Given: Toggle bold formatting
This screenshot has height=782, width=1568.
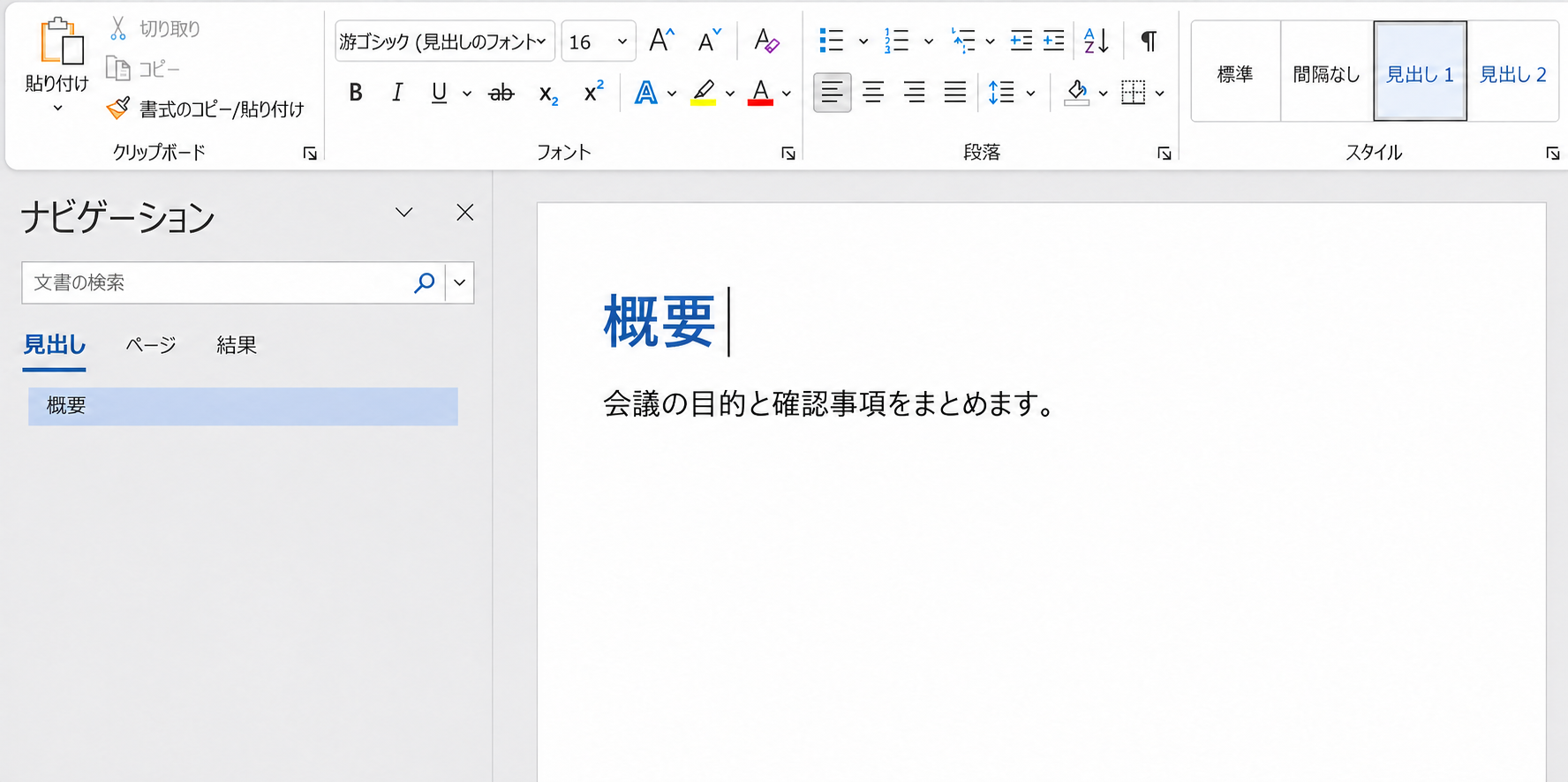Looking at the screenshot, I should (356, 92).
